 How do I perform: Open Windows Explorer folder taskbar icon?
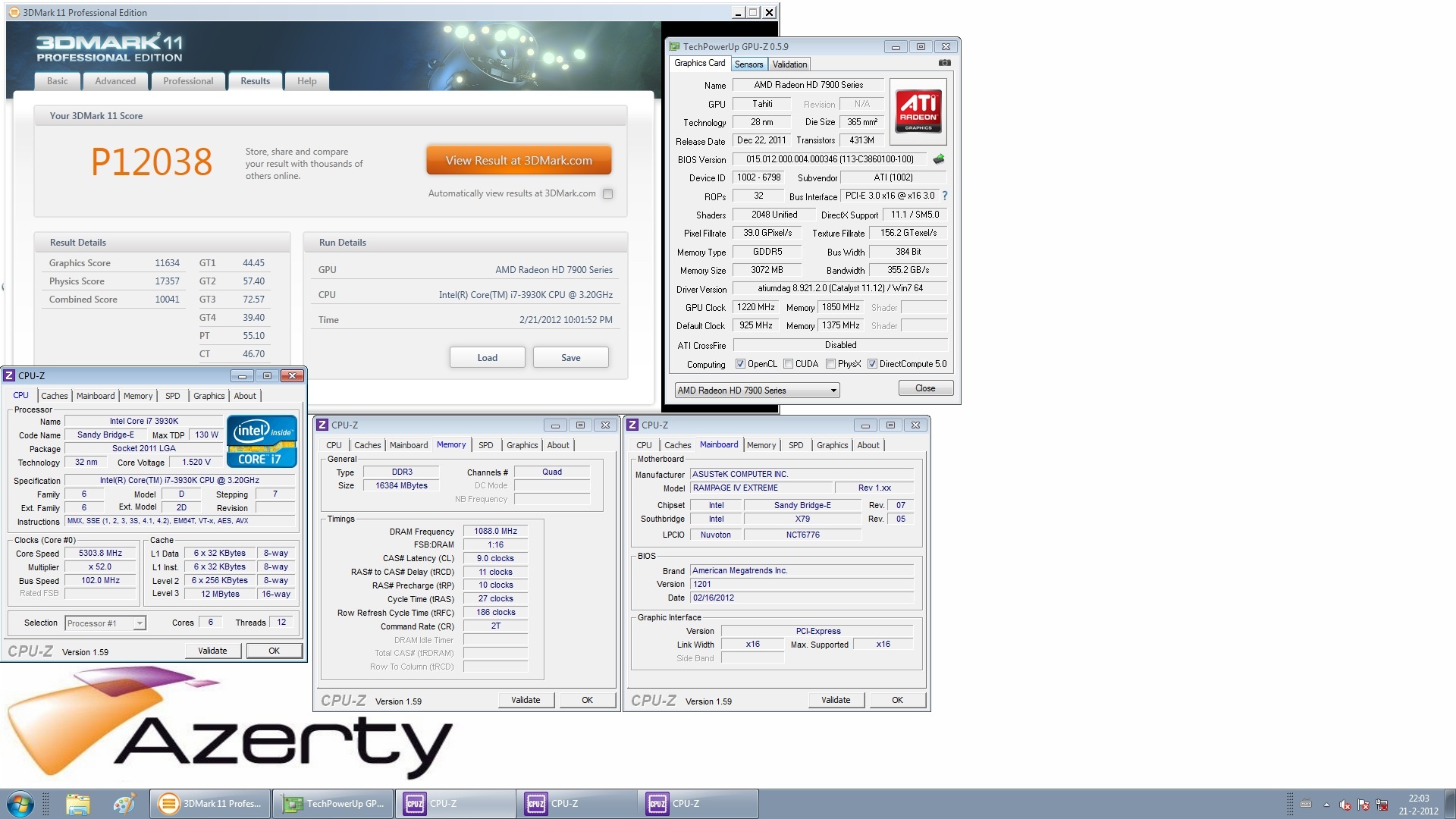pyautogui.click(x=77, y=804)
